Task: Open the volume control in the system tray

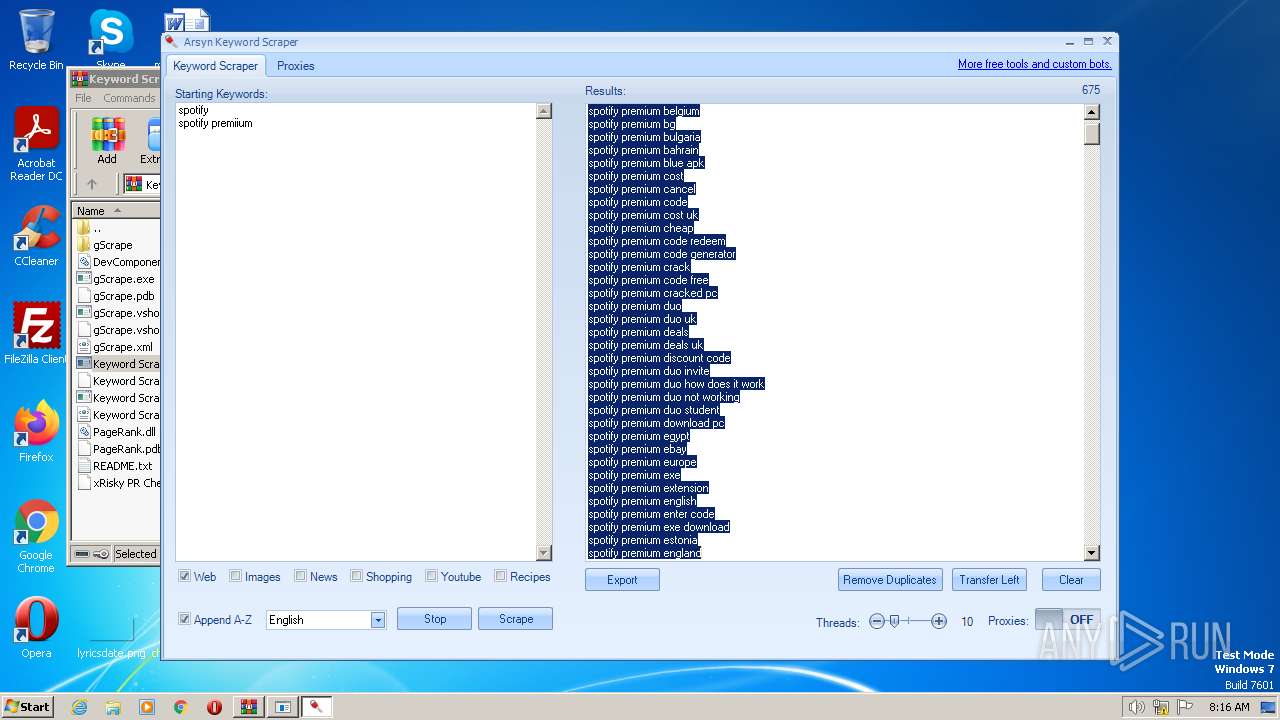Action: click(1136, 707)
